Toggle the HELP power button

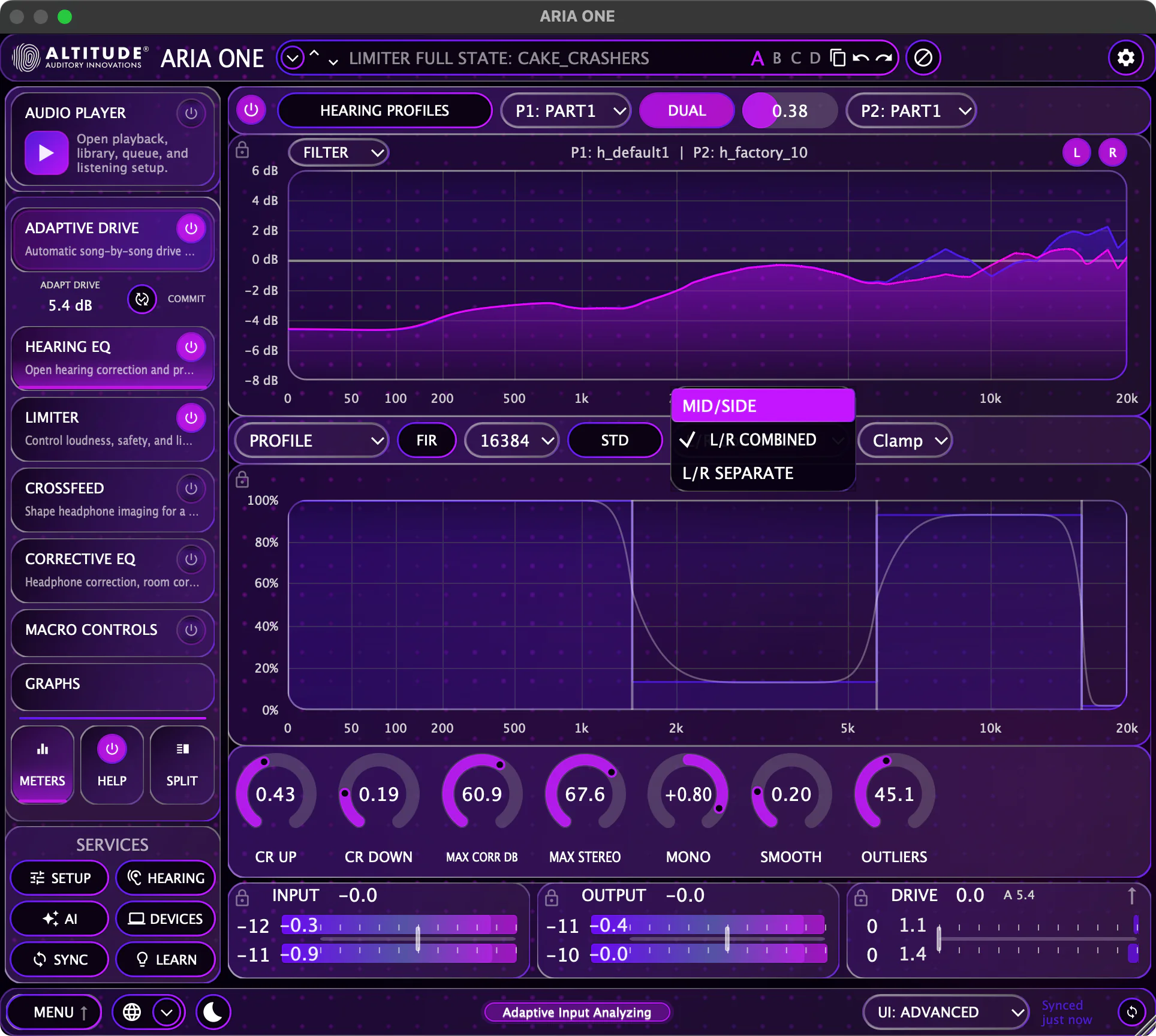tap(112, 749)
